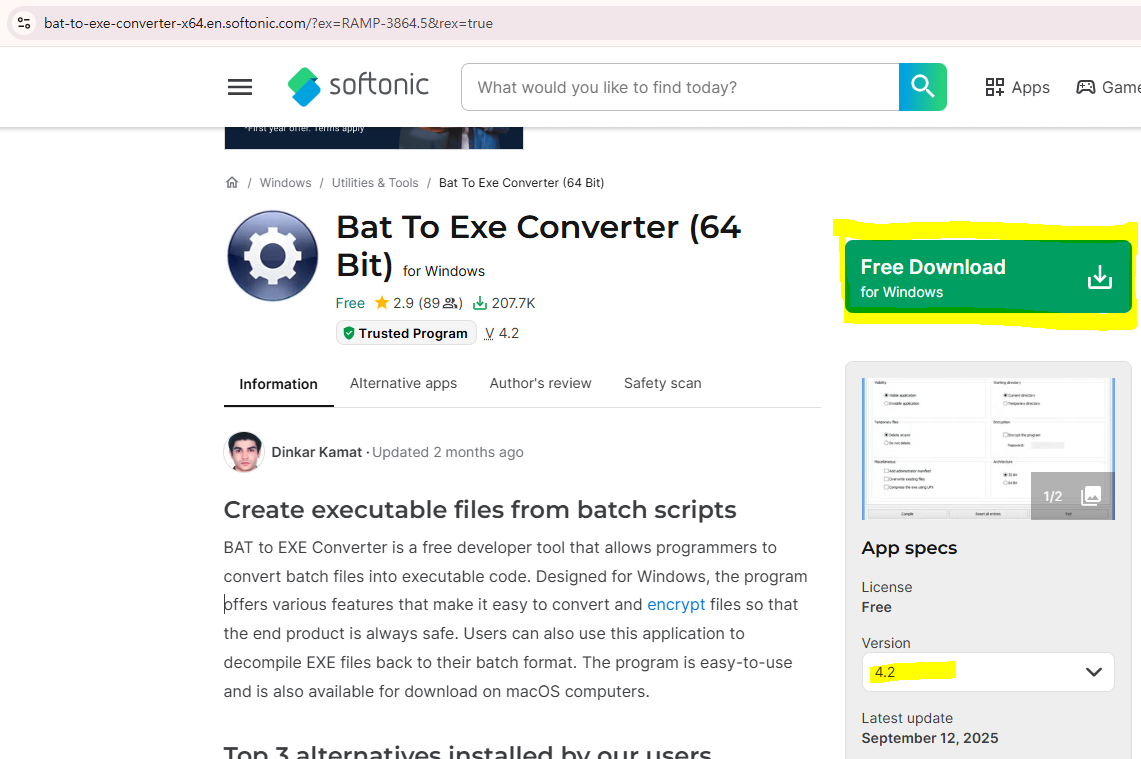Click the home breadcrumb icon
This screenshot has width=1141, height=759.
(231, 183)
